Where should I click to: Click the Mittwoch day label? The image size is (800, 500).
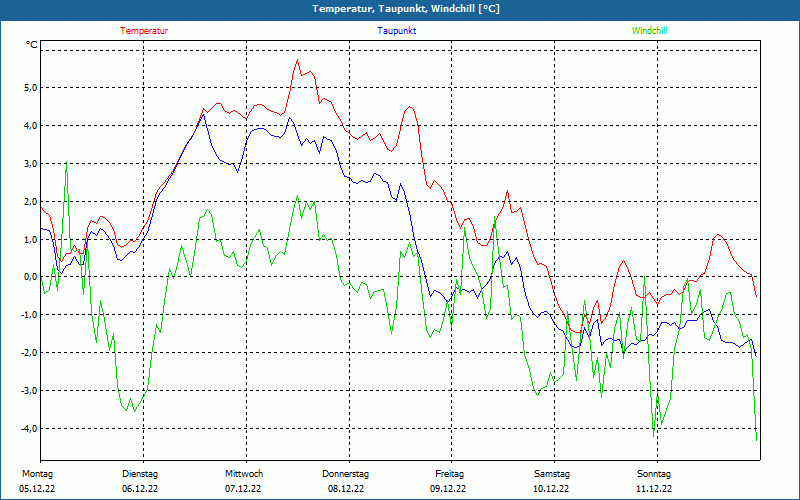point(244,474)
